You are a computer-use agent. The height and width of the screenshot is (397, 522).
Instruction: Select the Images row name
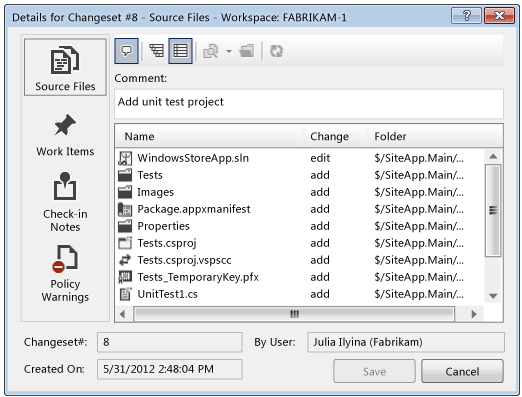coord(156,192)
